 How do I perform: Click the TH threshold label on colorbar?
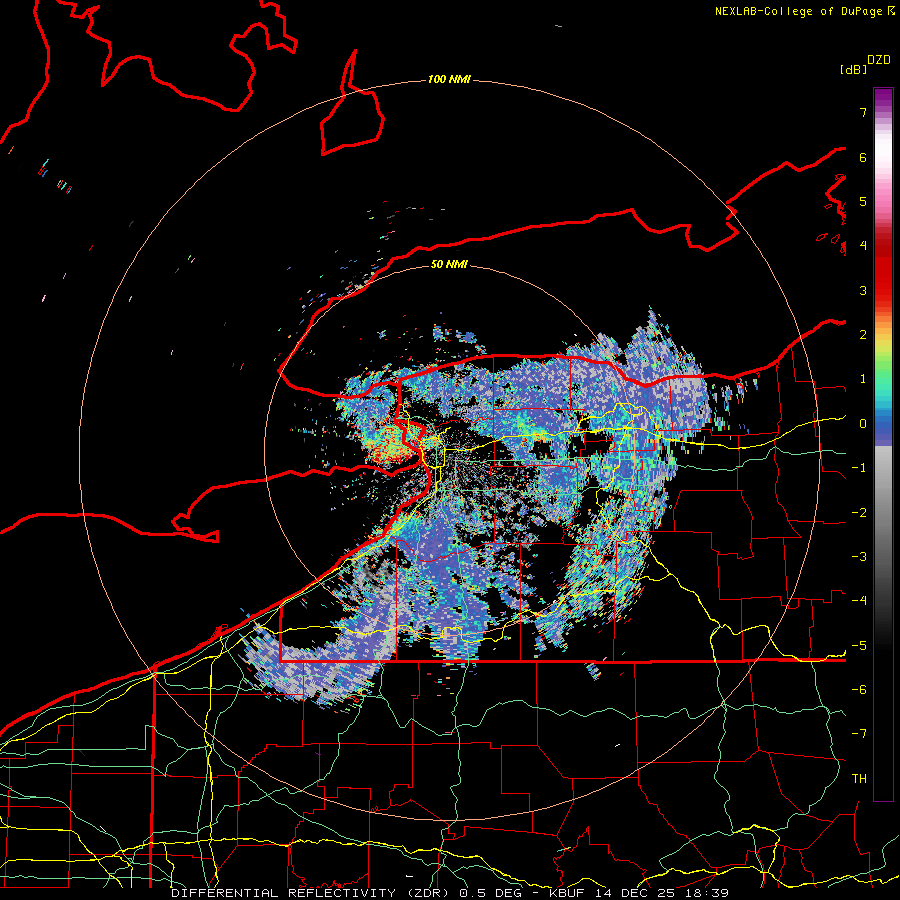[859, 779]
